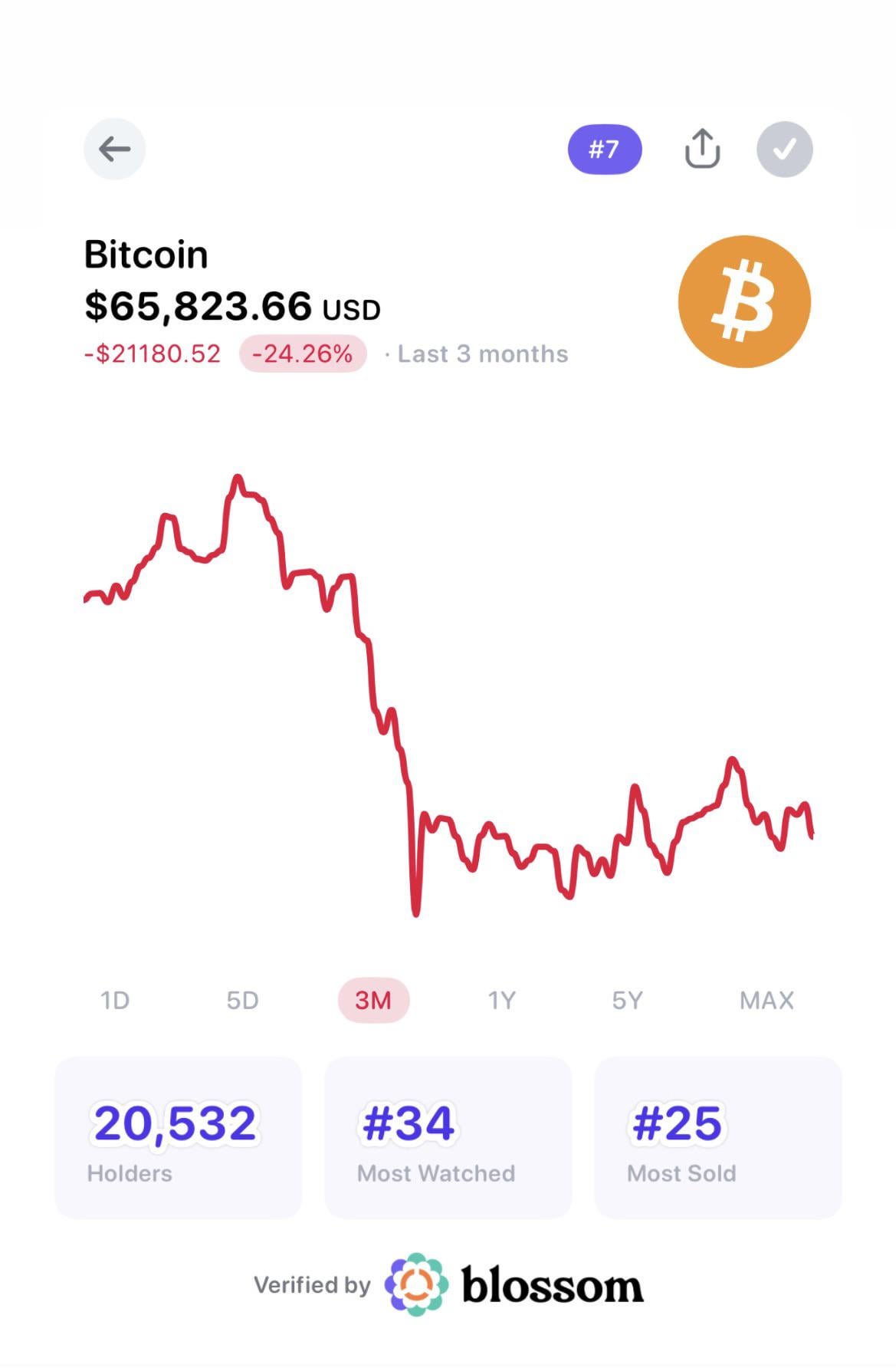Open the #25 Most Sold card
This screenshot has width=896, height=1368.
[x=718, y=1137]
